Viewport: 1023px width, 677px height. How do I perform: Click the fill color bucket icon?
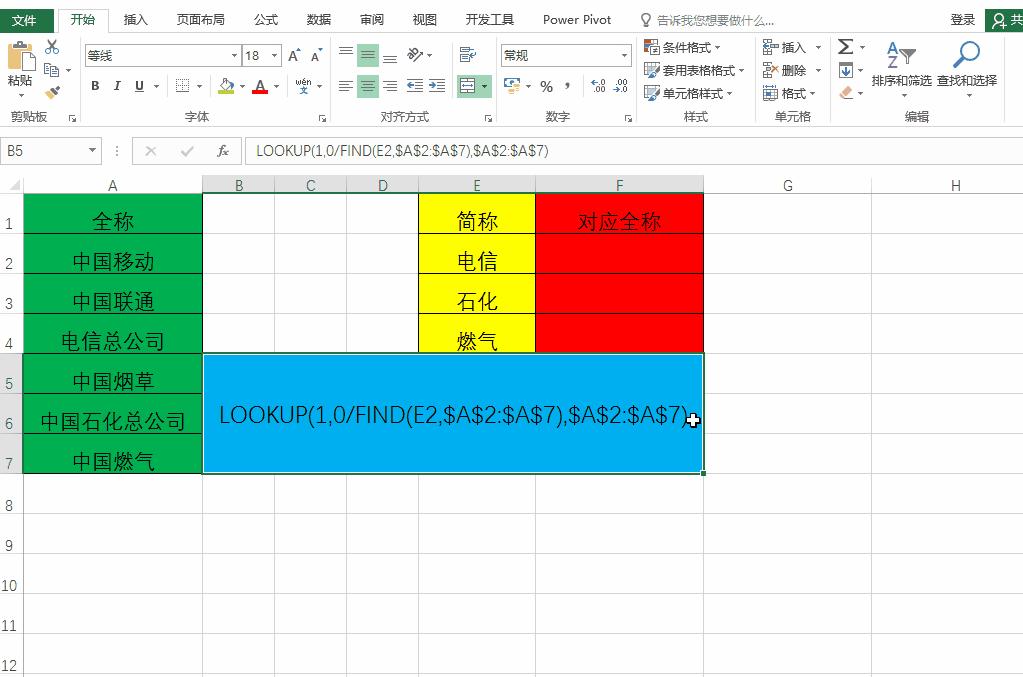226,85
